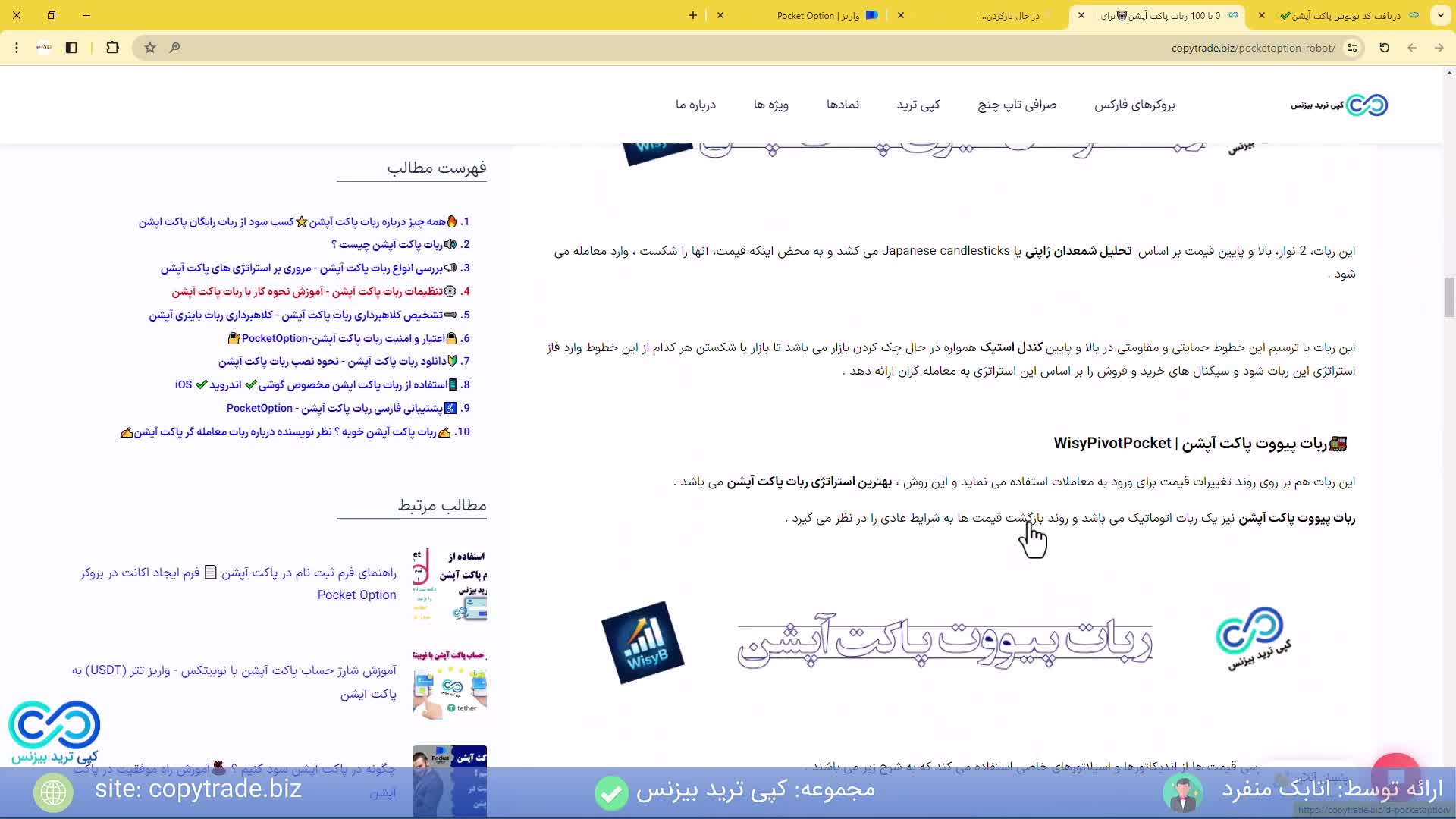Image resolution: width=1456 pixels, height=819 pixels.
Task: Click the bold text تحلیل شمعدان ژاپنی
Action: 1078,251
